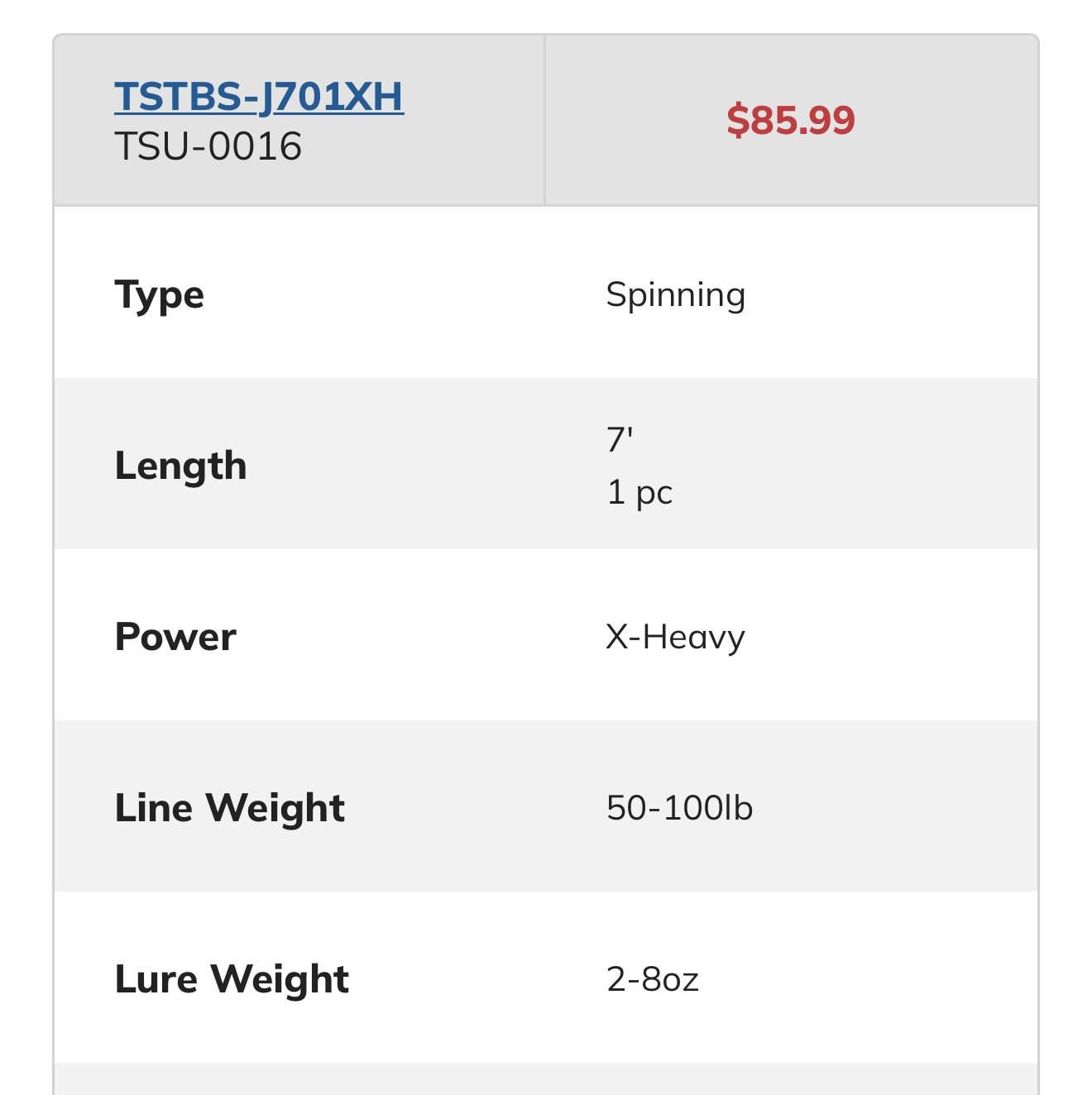Click the TSU-0016 SKU text
Screen dimensions: 1092x1095
tap(208, 146)
